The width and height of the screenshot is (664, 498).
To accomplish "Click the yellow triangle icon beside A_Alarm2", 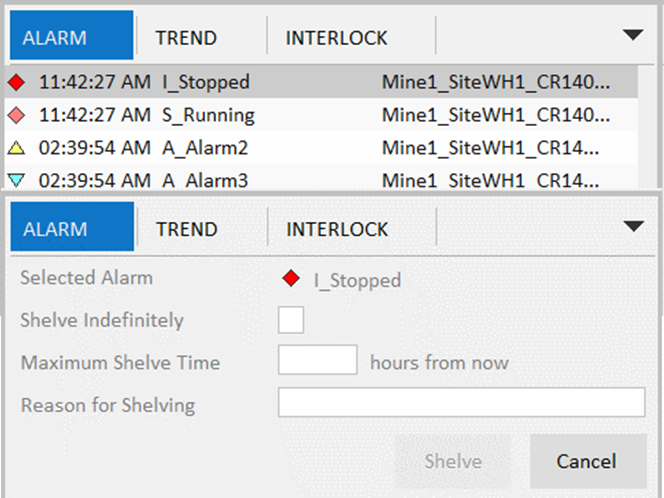I will [x=15, y=149].
